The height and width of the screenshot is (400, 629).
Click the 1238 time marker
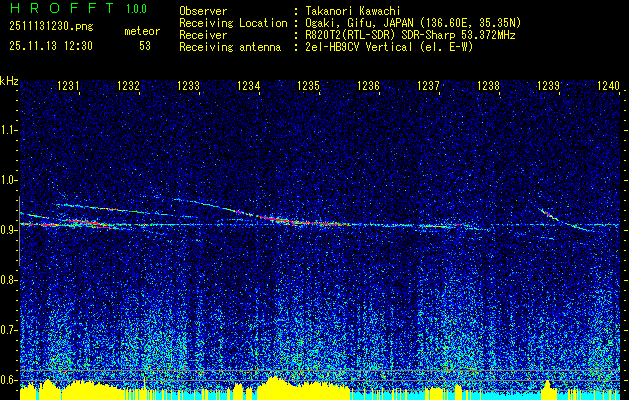point(489,85)
